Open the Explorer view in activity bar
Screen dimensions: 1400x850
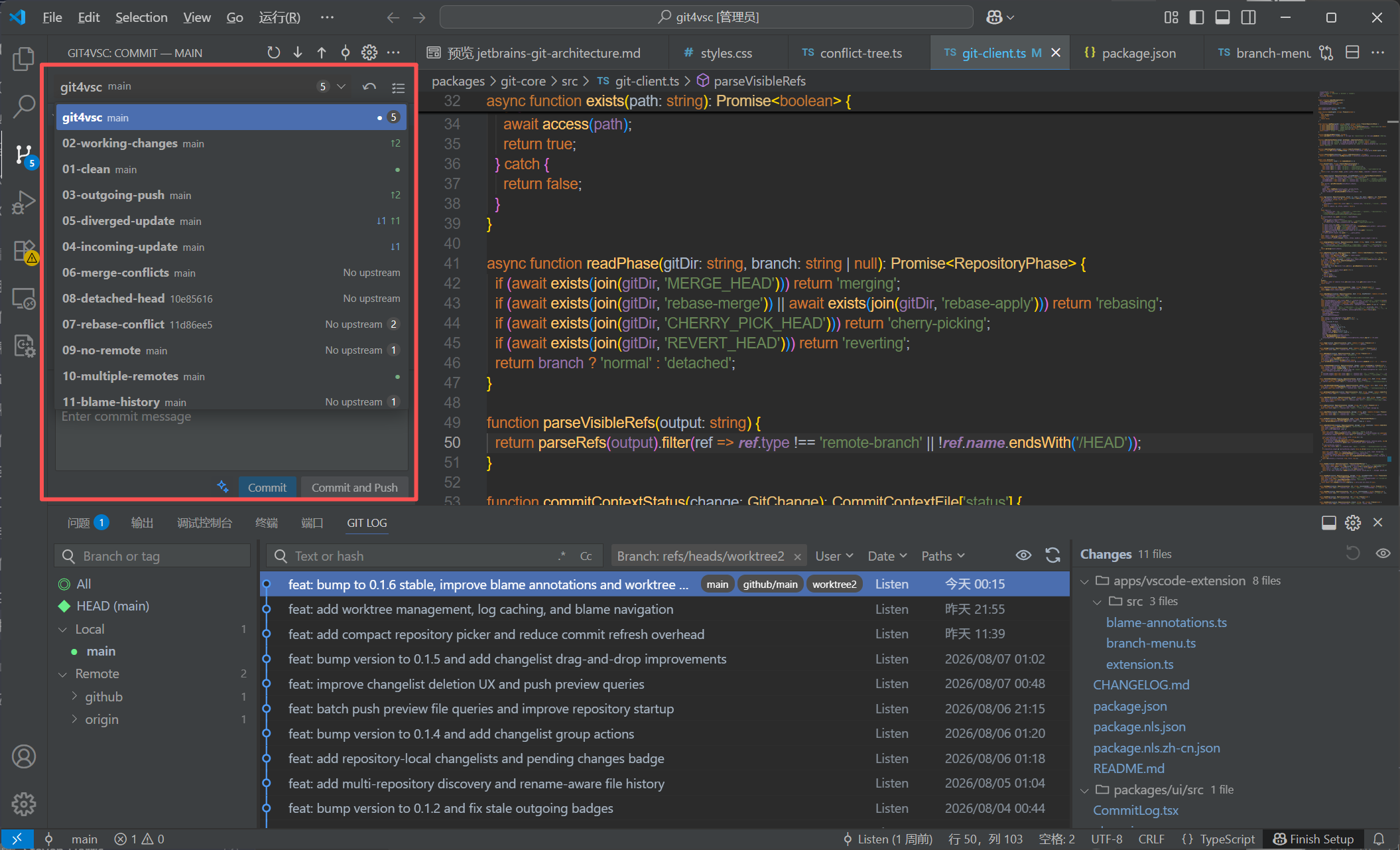24,59
